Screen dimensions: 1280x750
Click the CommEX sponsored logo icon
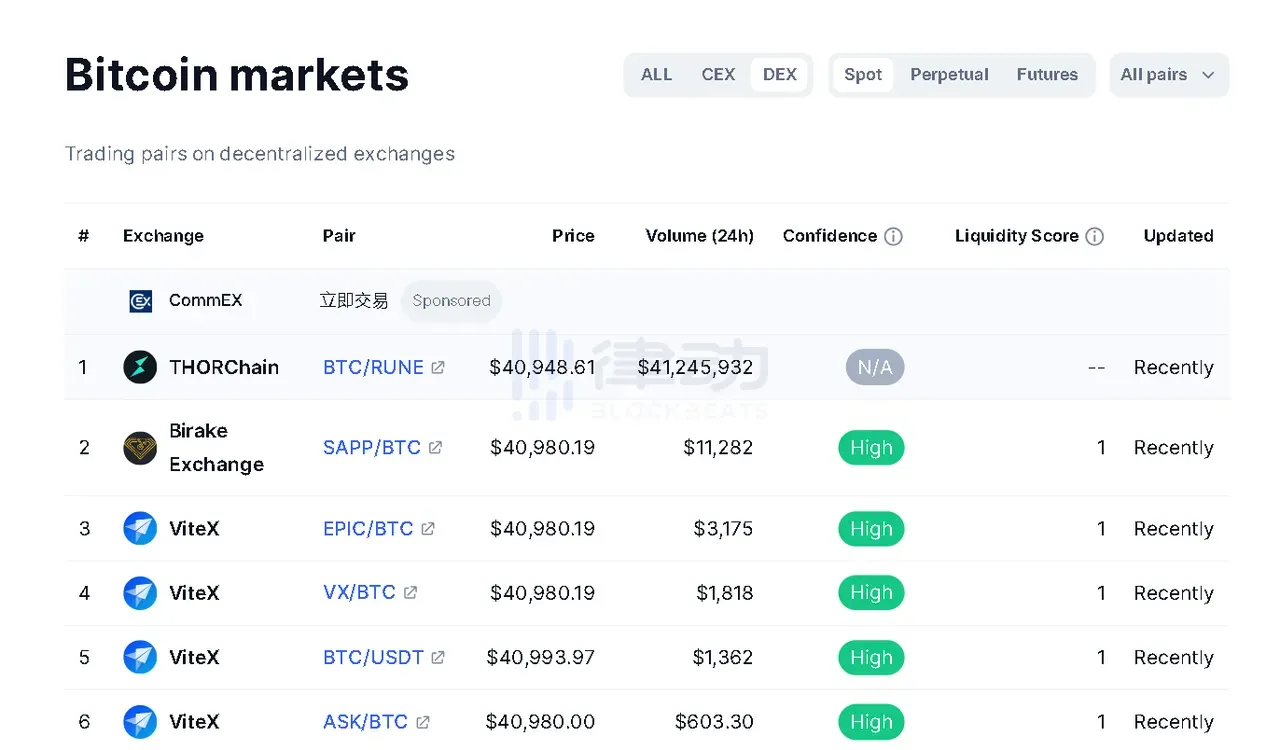point(141,301)
